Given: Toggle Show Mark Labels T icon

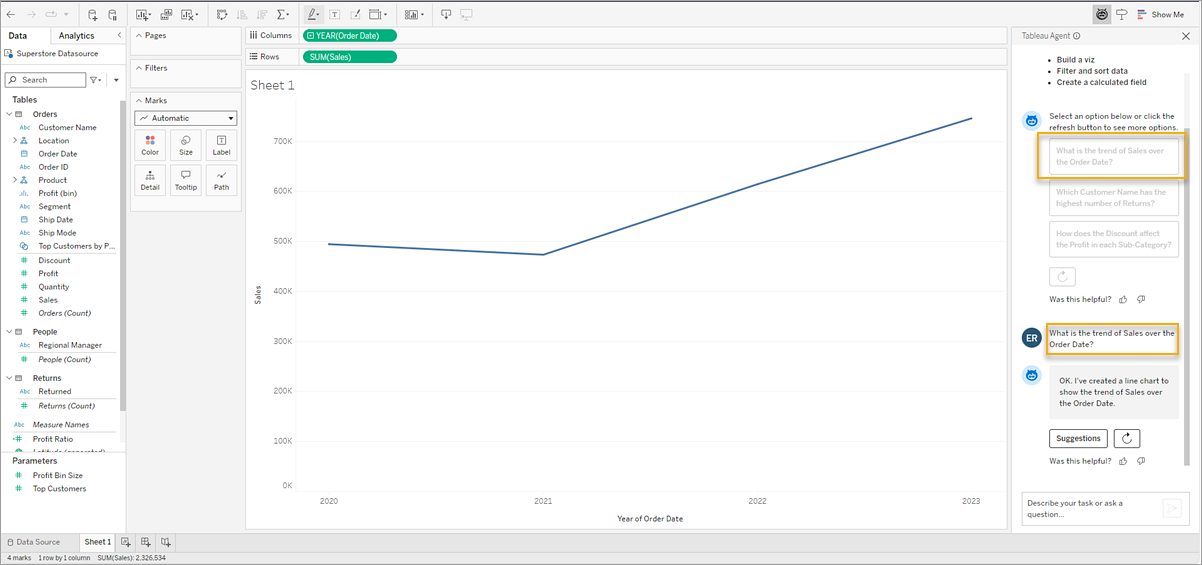Looking at the screenshot, I should click(x=334, y=15).
